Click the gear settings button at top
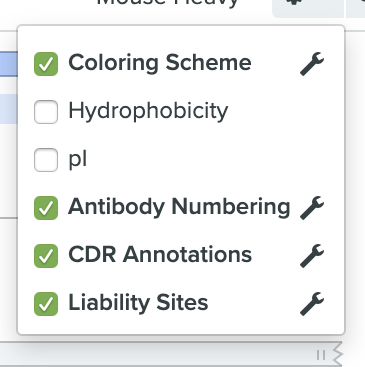The width and height of the screenshot is (365, 367). 308,8
